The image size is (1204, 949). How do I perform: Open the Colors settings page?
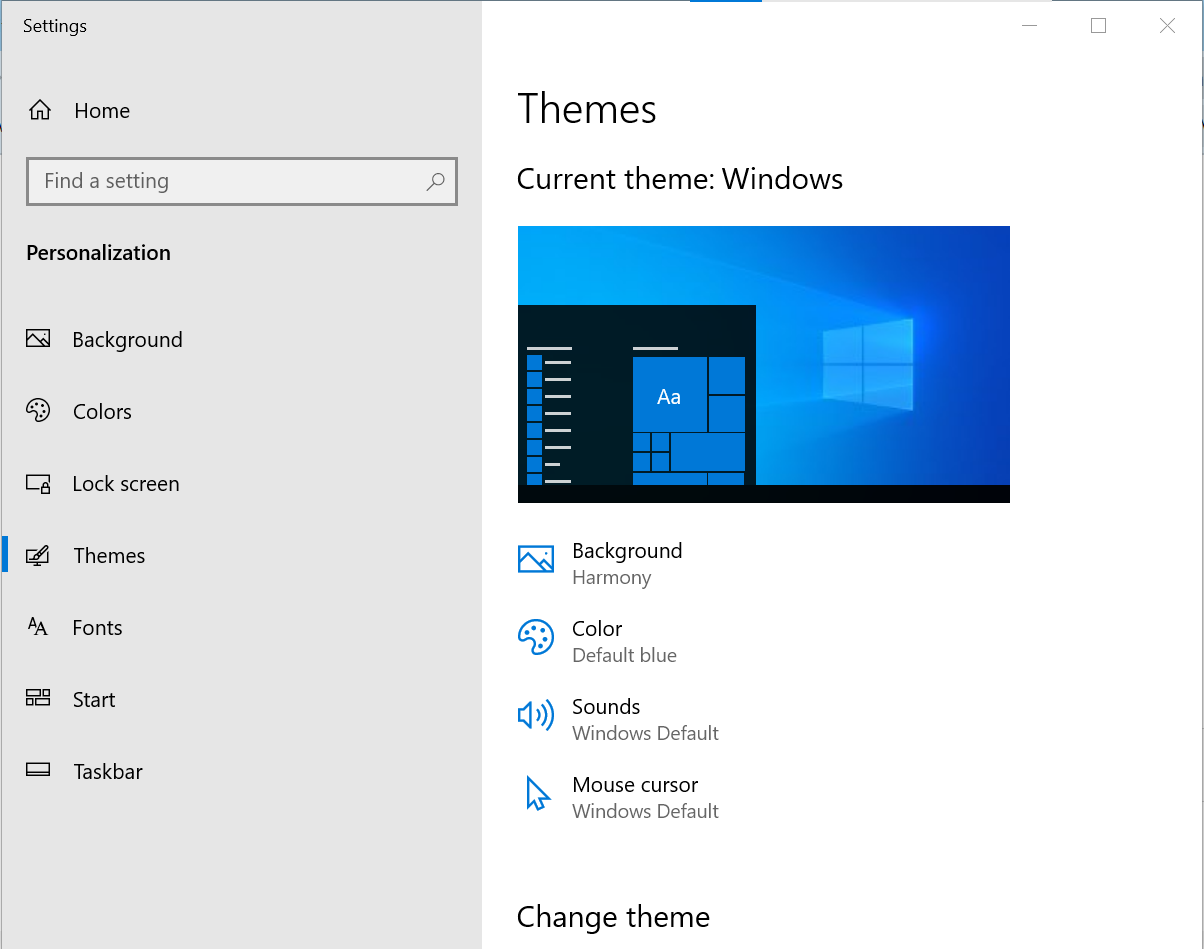102,412
